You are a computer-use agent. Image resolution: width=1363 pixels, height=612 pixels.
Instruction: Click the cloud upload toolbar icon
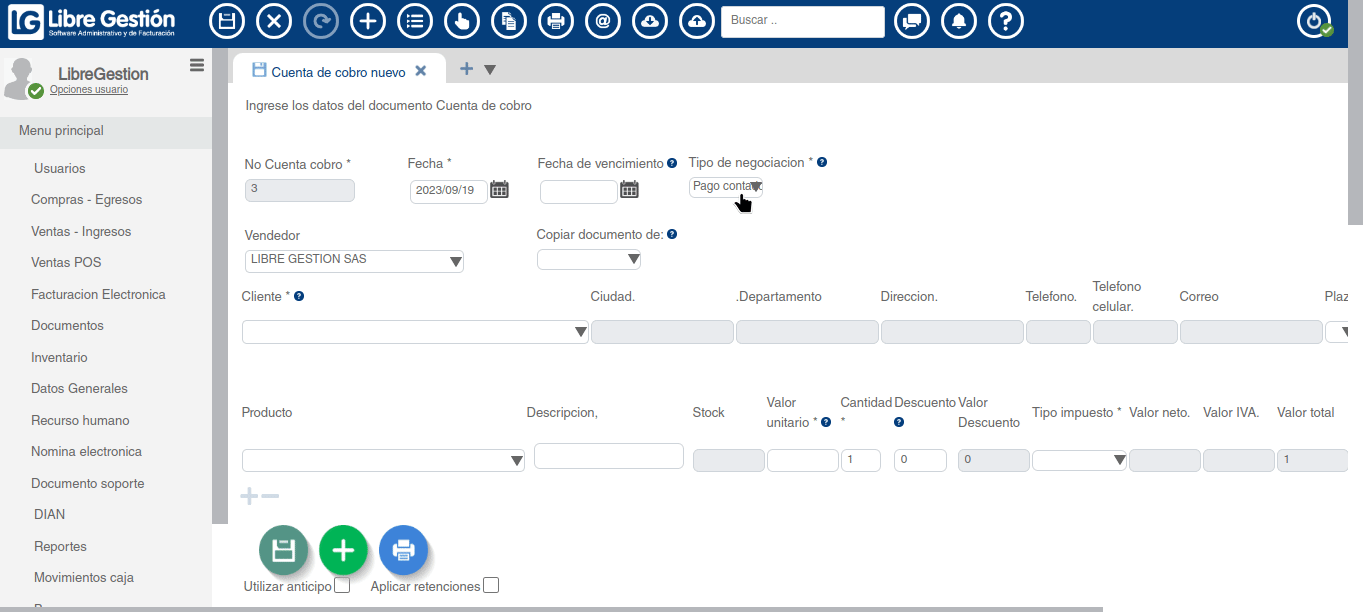point(697,20)
